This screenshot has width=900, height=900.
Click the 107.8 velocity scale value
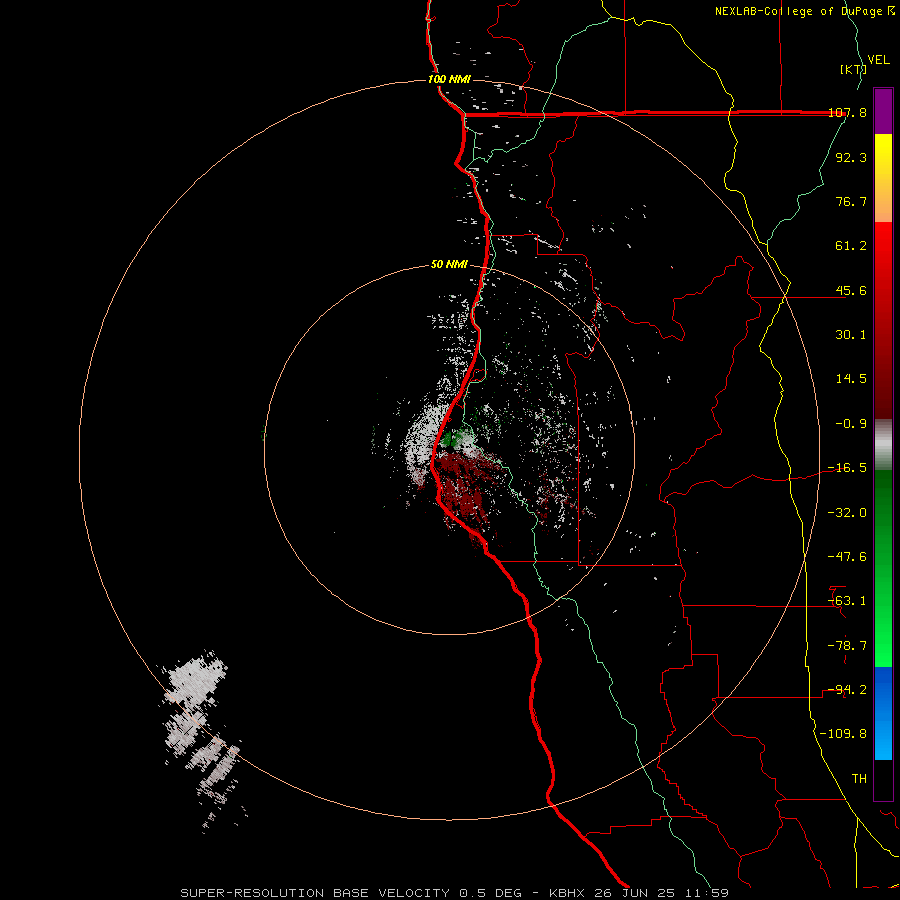point(847,112)
